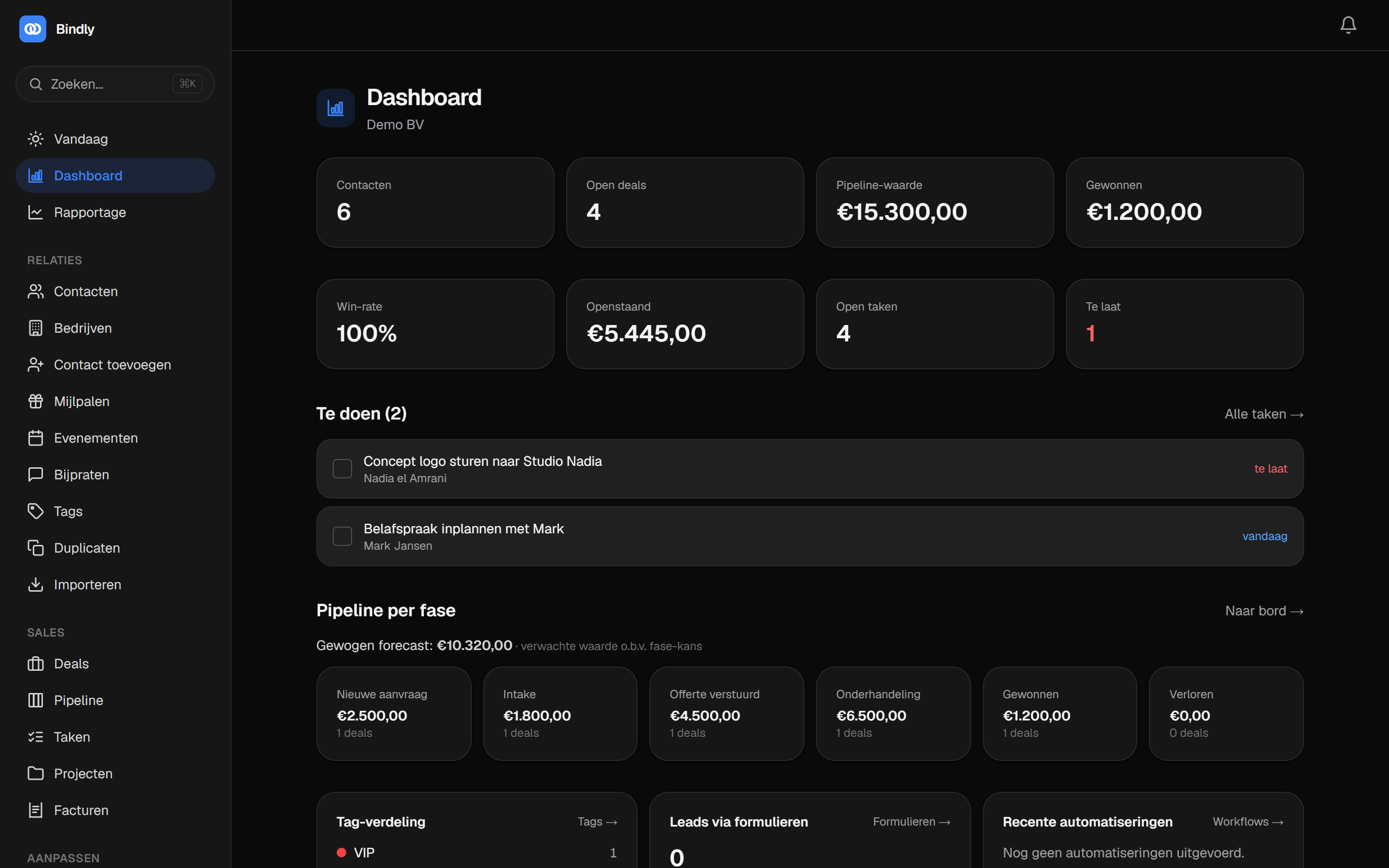Select the Onderhandeling phase card
This screenshot has height=868, width=1389.
click(893, 714)
